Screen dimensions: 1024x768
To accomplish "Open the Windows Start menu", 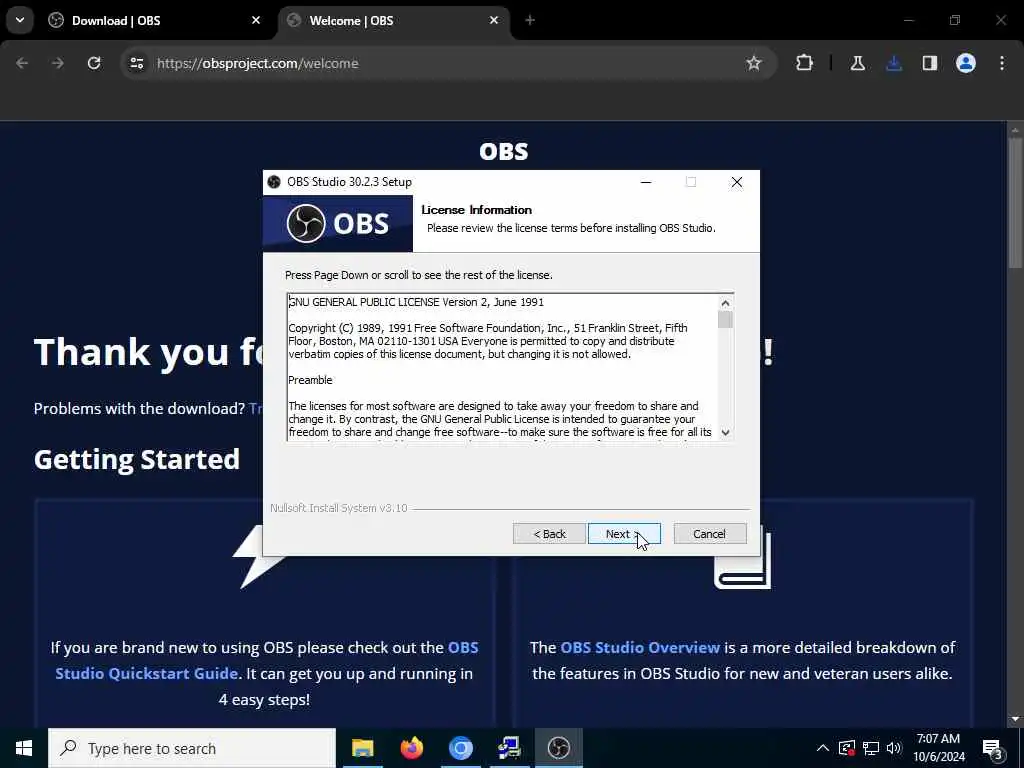I will [24, 748].
